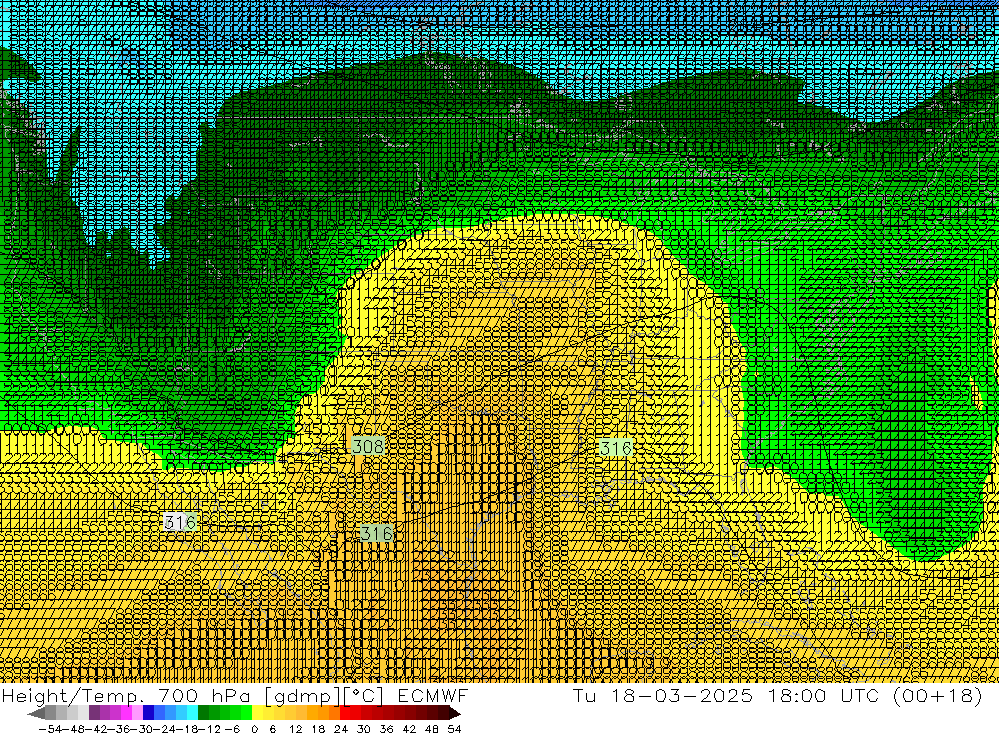
Task: Click the 24 scale value
Action: point(341,729)
